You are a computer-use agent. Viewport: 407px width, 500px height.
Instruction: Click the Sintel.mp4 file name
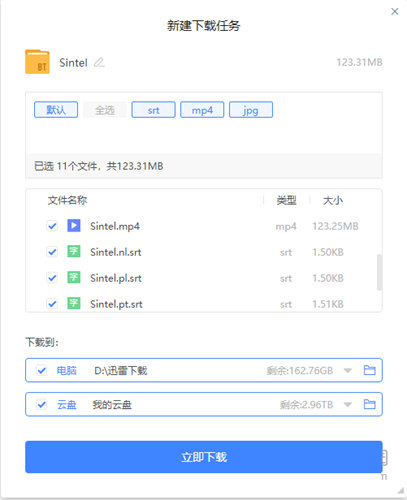click(x=115, y=226)
